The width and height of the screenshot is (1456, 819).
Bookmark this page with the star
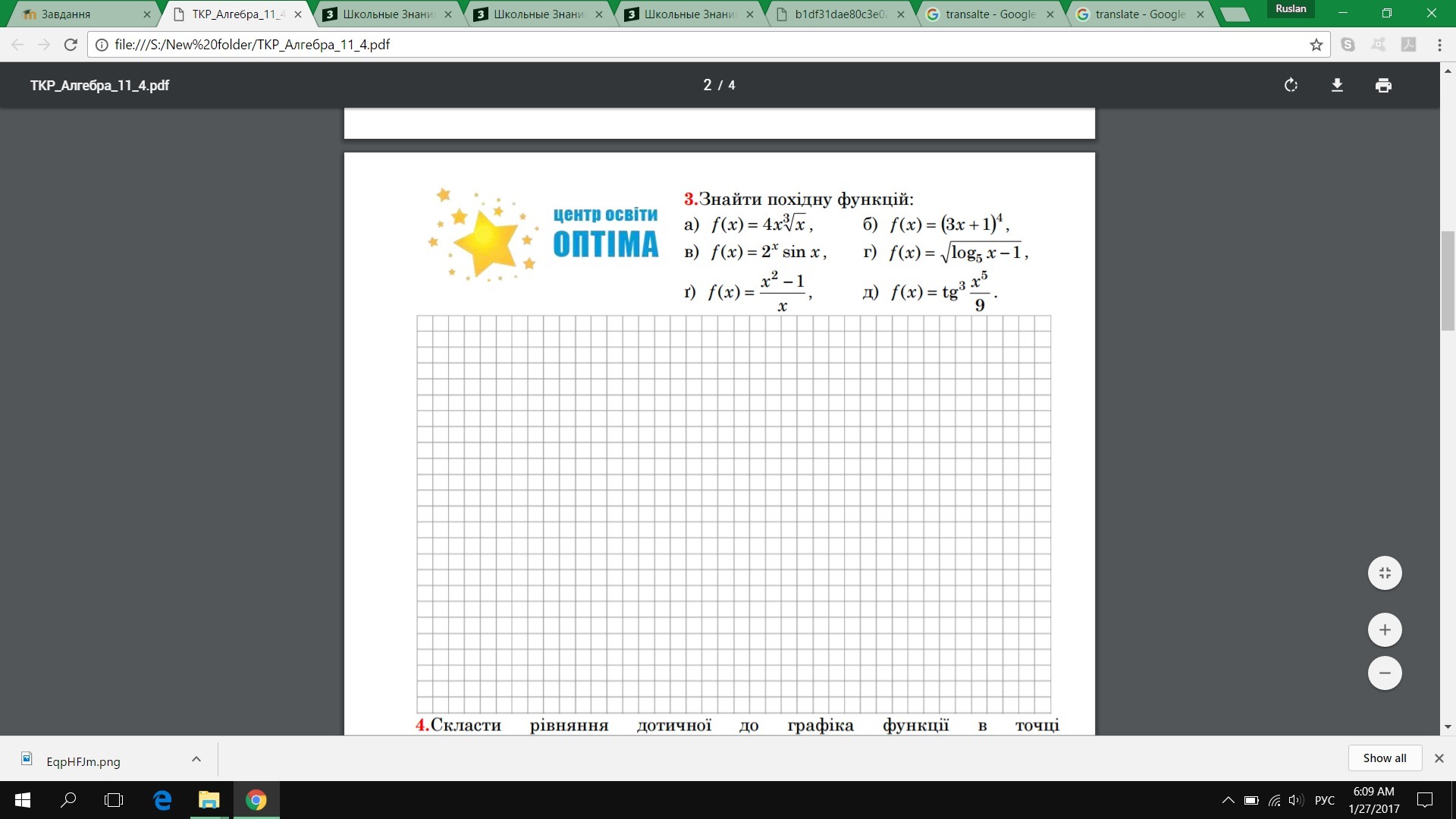(1316, 45)
